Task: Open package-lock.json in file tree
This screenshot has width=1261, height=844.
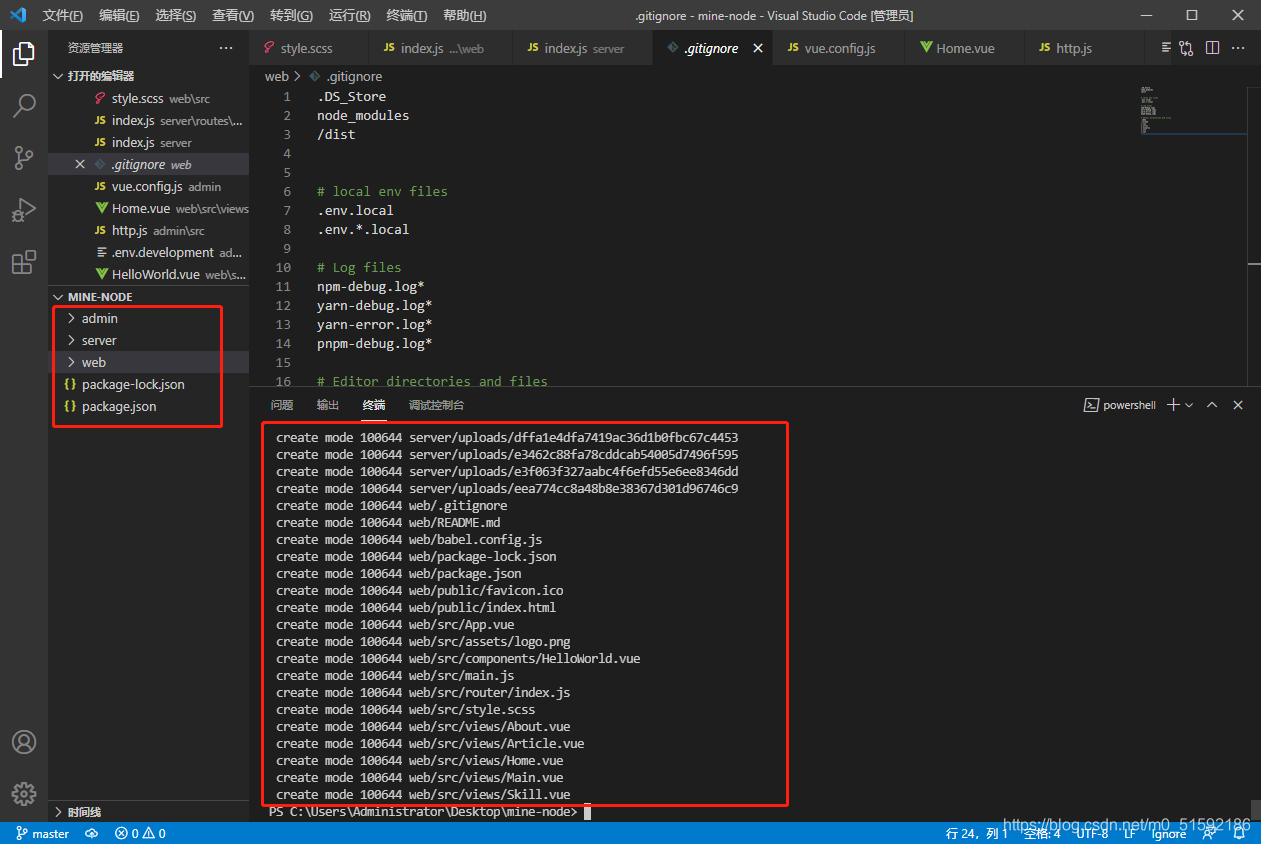Action: pos(149,384)
